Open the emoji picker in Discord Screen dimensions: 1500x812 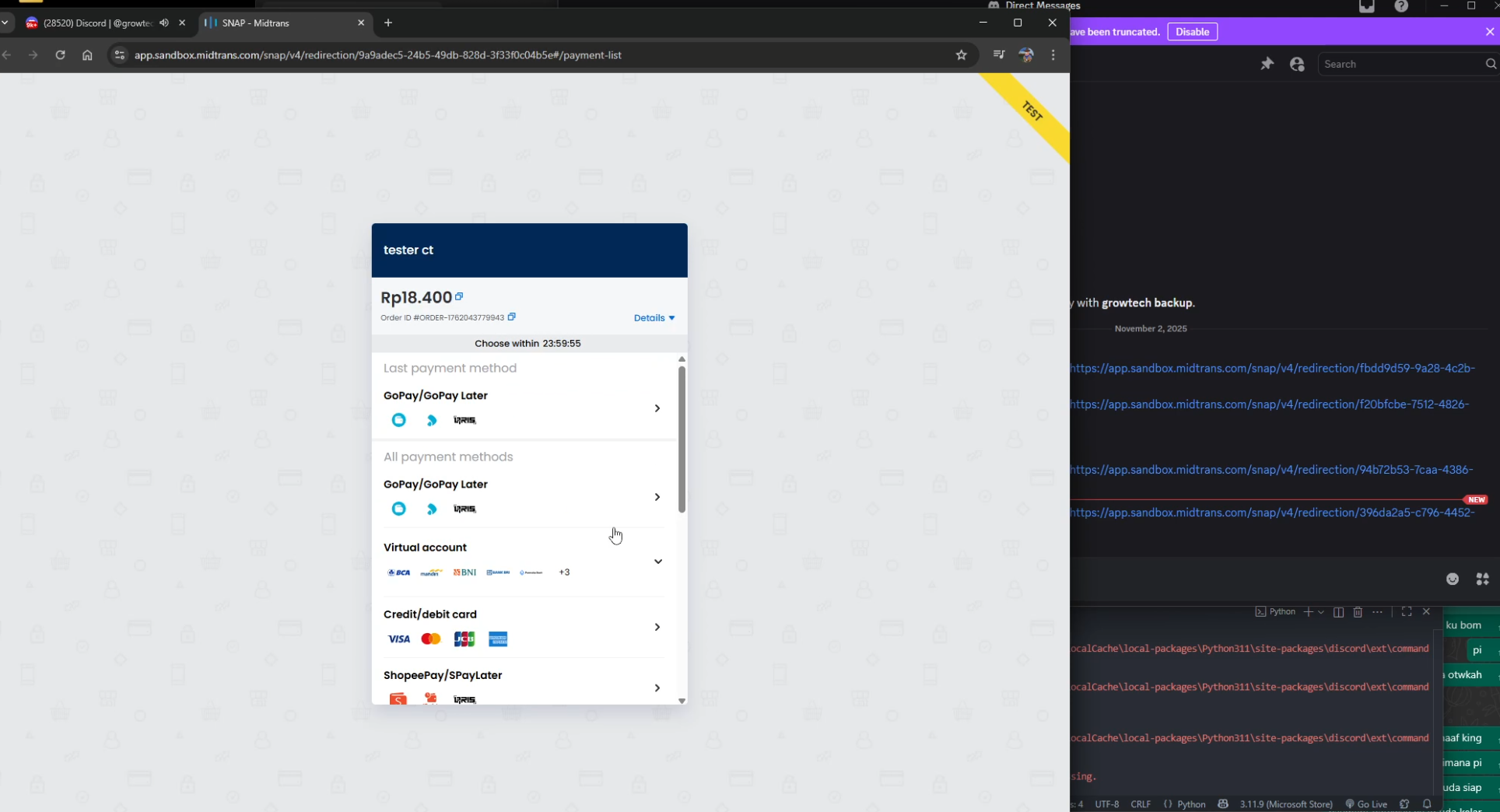tap(1453, 579)
